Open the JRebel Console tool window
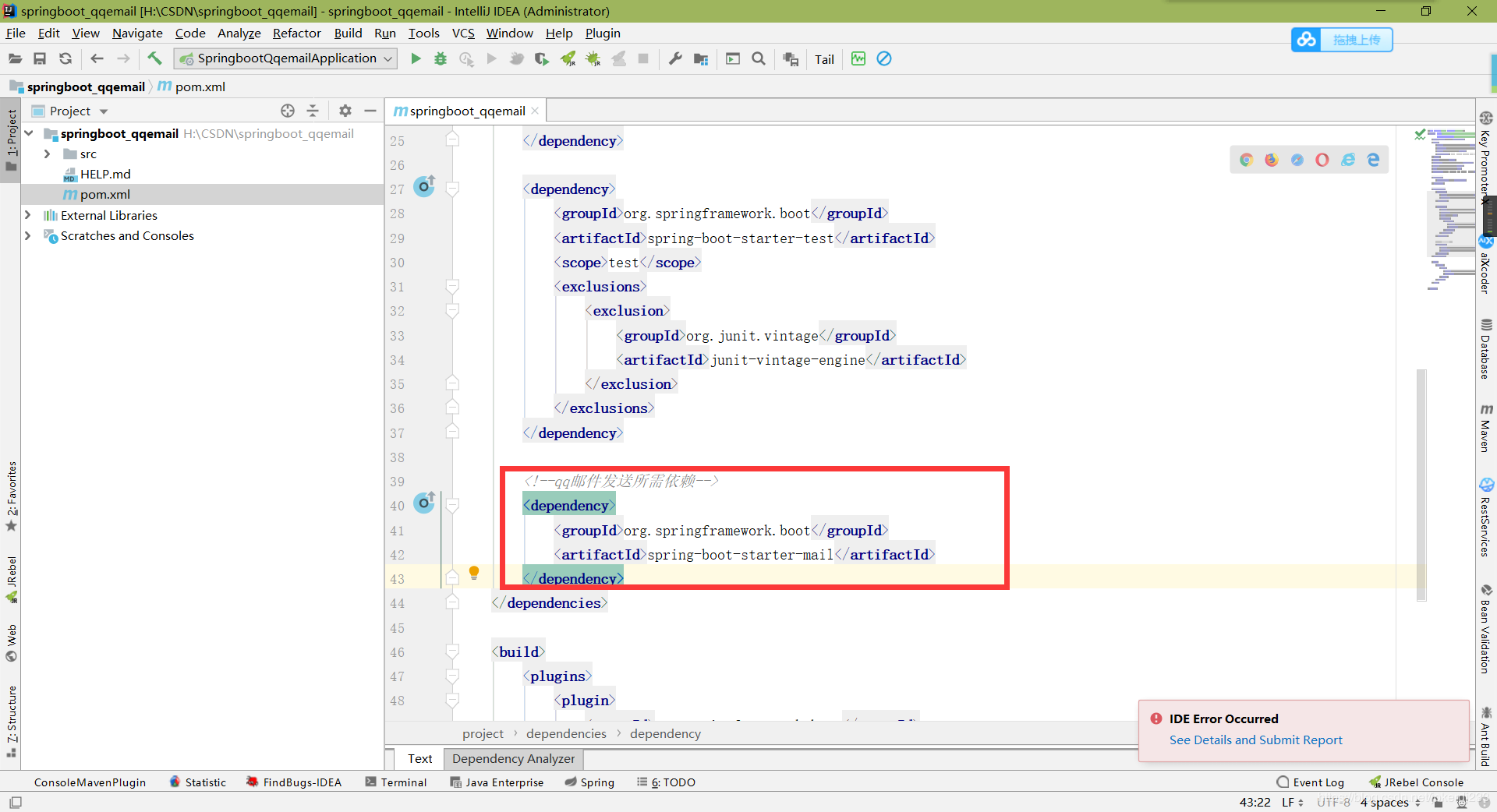The image size is (1497, 812). point(1416,782)
